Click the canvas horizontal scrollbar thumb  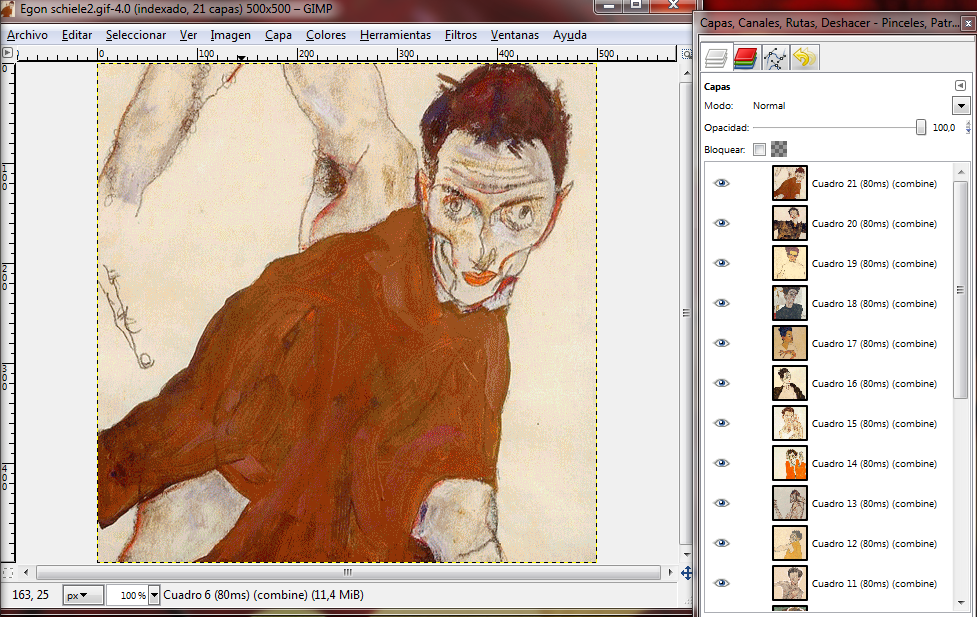[x=348, y=572]
